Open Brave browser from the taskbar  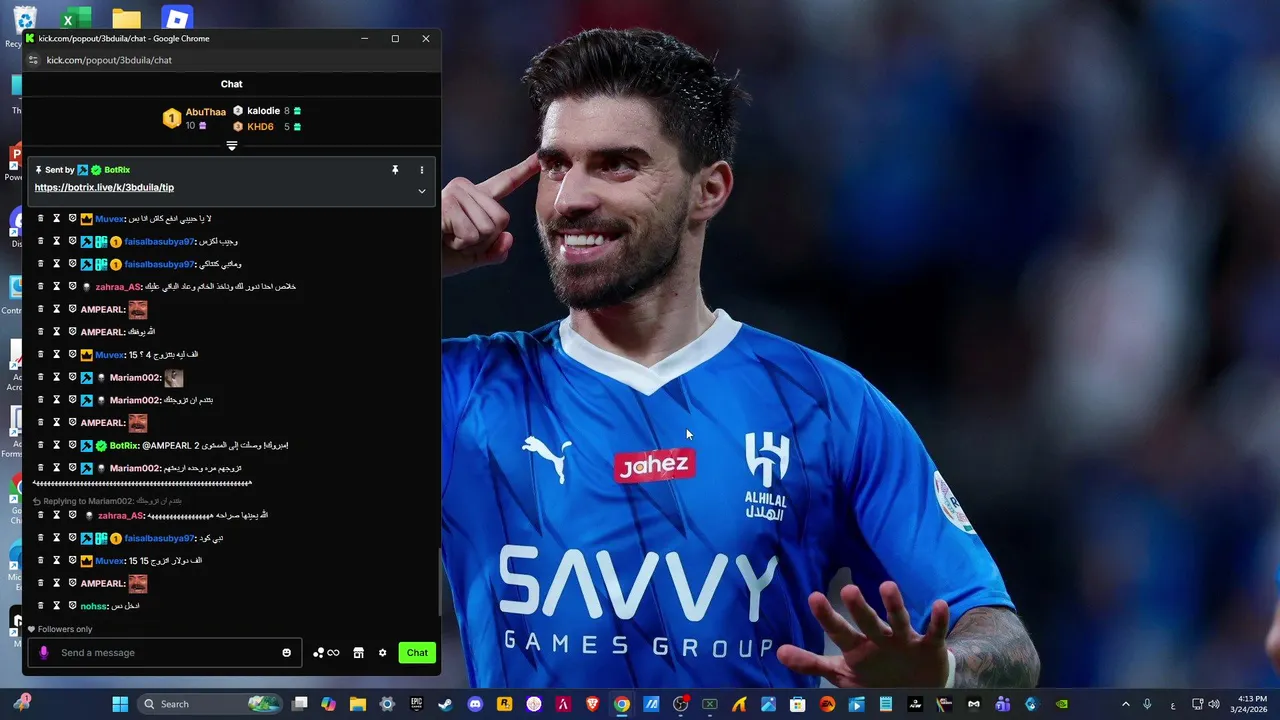pyautogui.click(x=592, y=704)
